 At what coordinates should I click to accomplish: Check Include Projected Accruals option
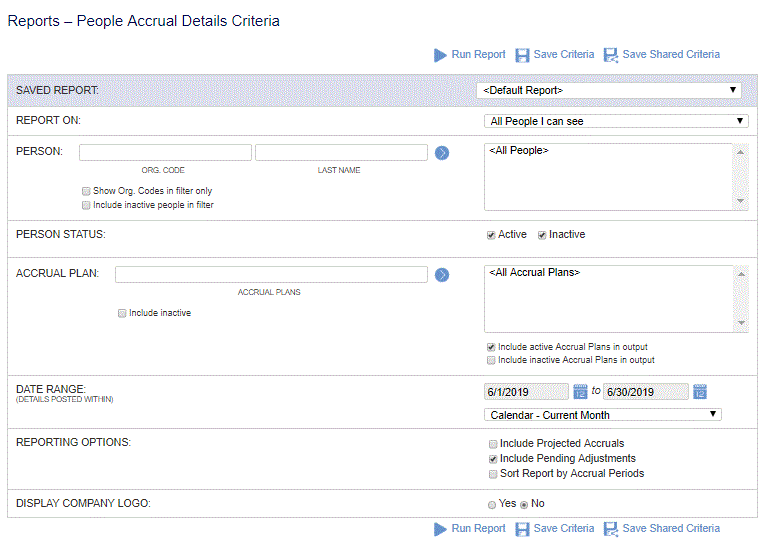(x=493, y=444)
